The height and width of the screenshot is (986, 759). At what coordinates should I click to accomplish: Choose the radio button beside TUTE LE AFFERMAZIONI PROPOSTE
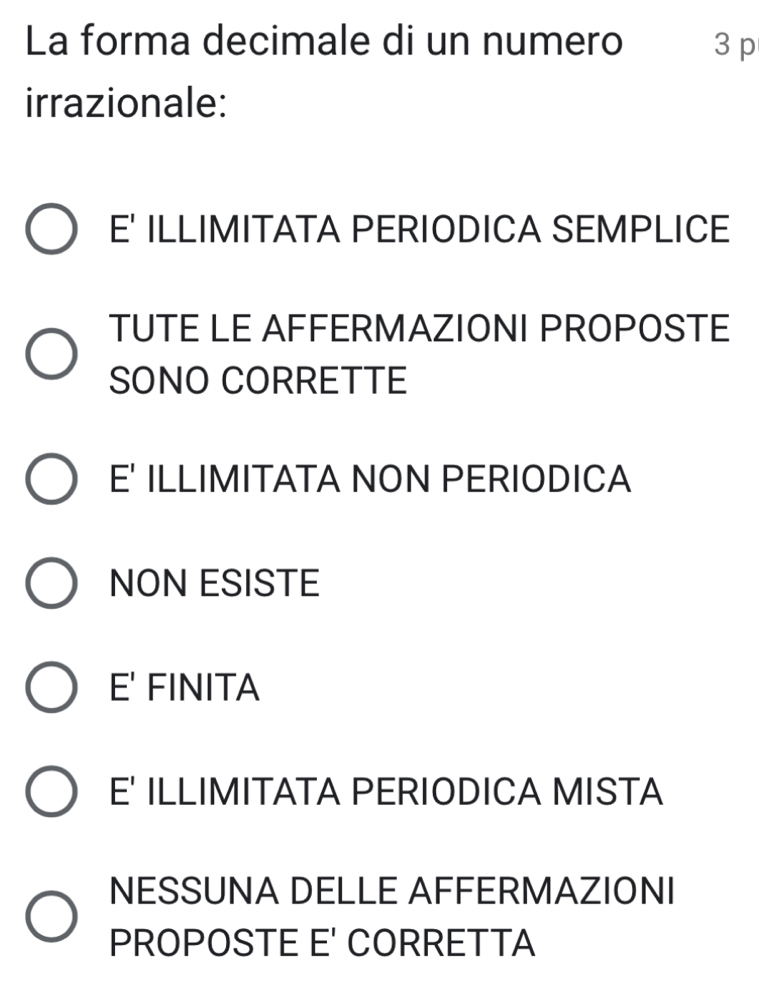(x=50, y=355)
